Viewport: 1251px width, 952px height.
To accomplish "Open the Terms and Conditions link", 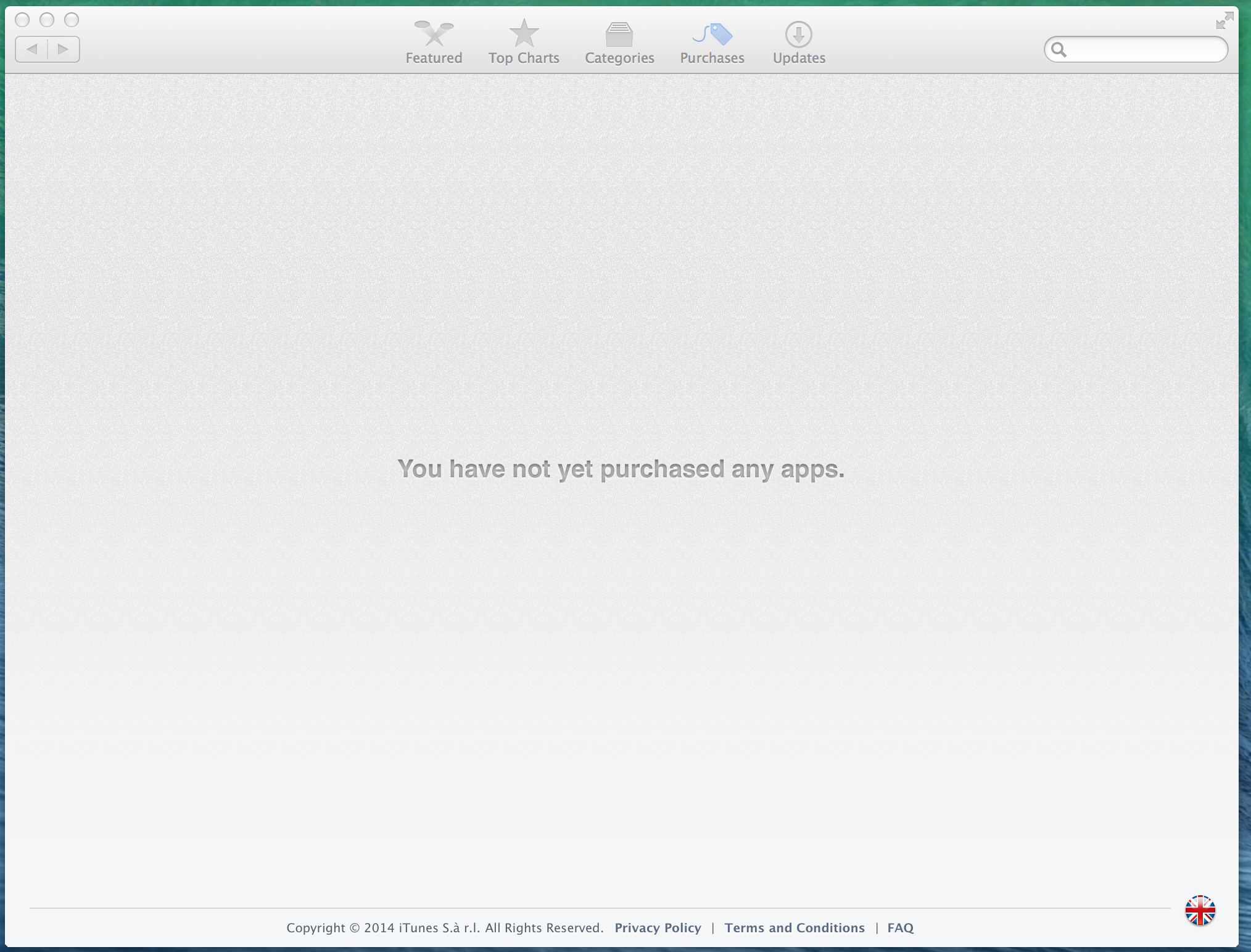I will coord(794,928).
